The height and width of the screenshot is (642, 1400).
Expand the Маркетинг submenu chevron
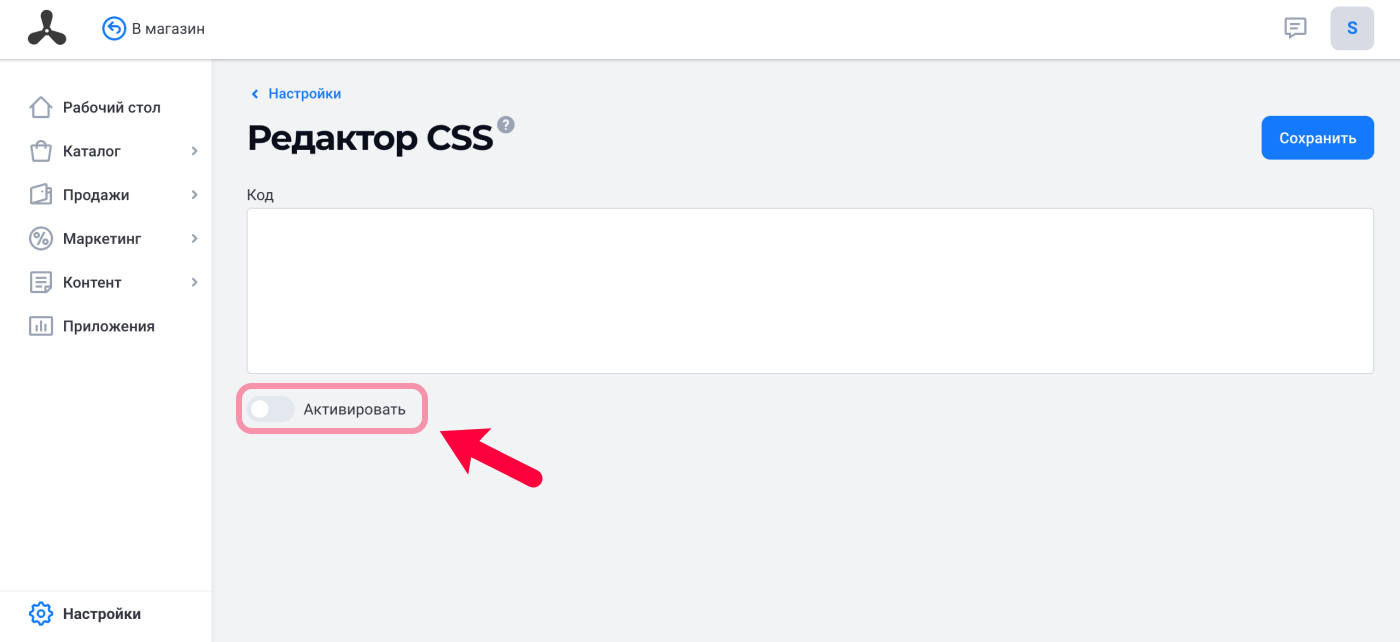click(194, 238)
